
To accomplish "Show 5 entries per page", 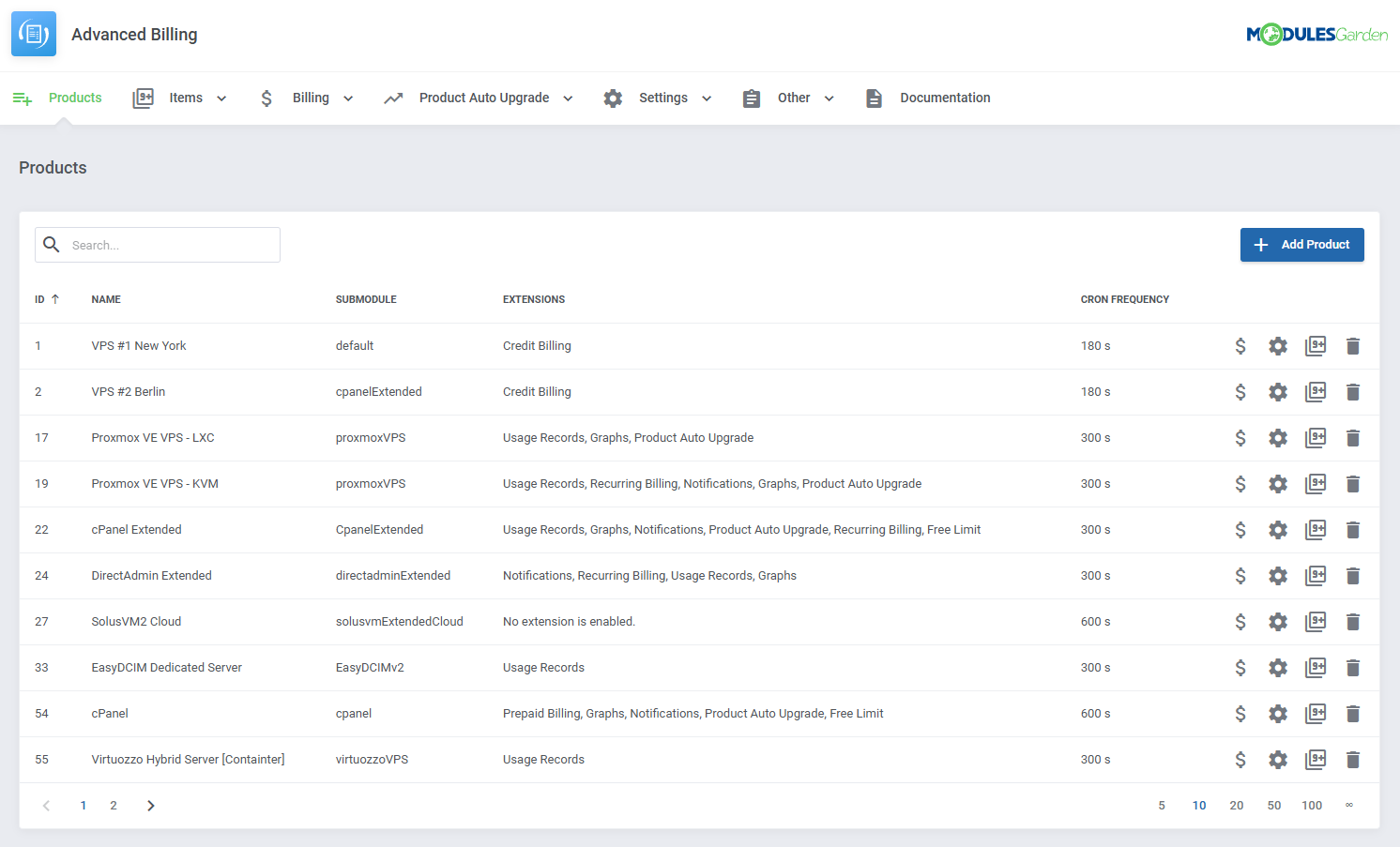I will click(1162, 806).
